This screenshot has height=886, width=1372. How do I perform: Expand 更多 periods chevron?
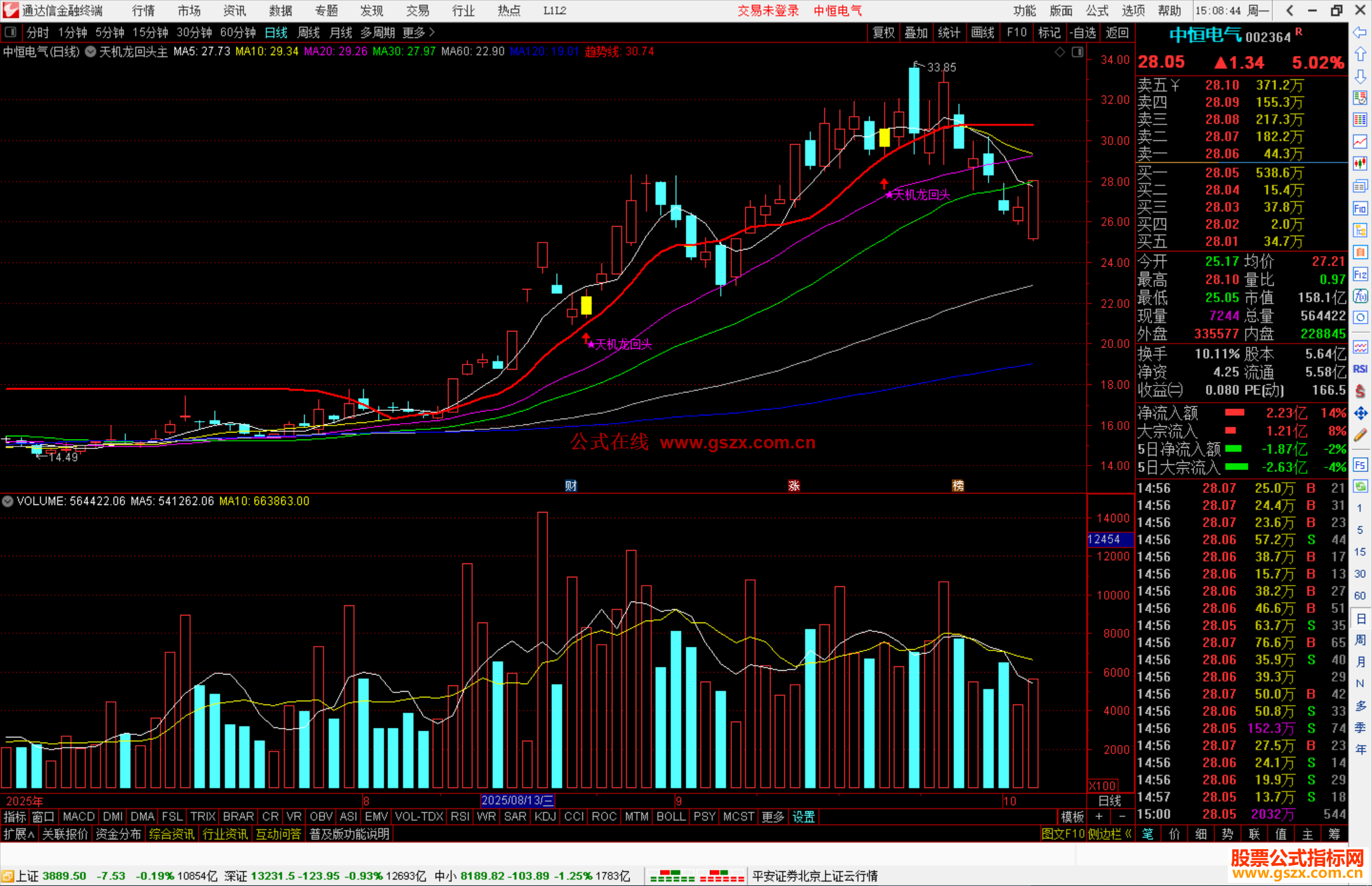(432, 32)
